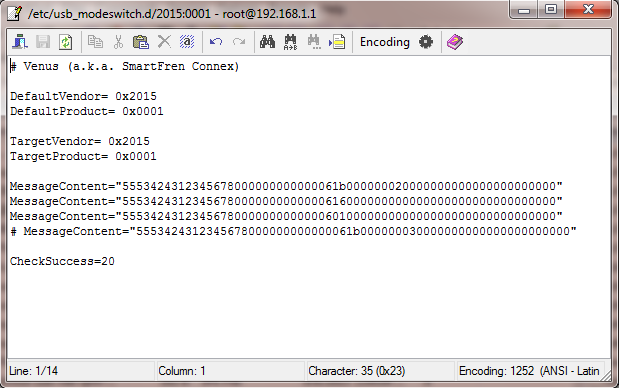Click the window resize grip corner
The height and width of the screenshot is (388, 619).
(x=606, y=377)
